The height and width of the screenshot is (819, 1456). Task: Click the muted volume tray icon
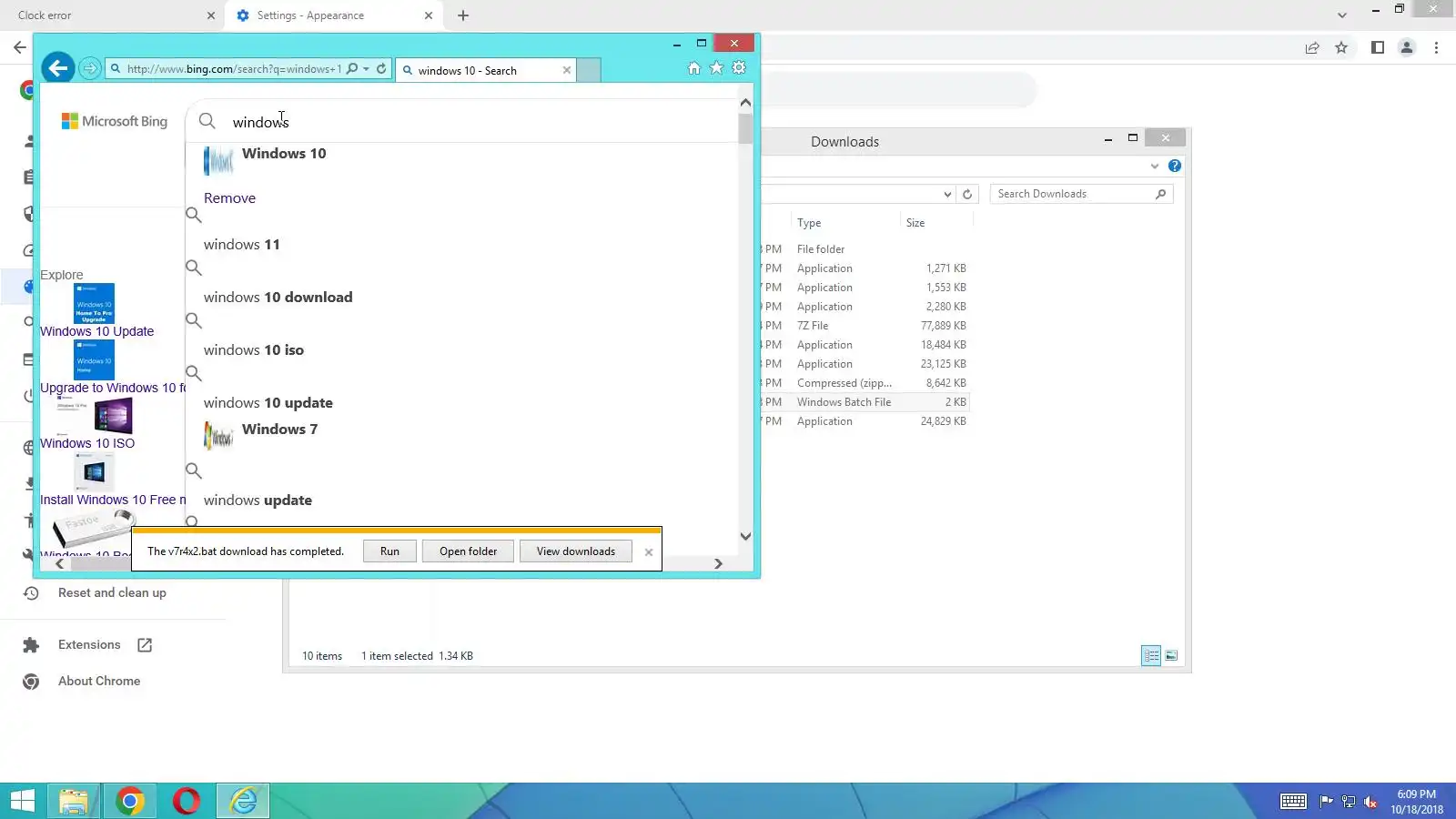tap(1370, 802)
